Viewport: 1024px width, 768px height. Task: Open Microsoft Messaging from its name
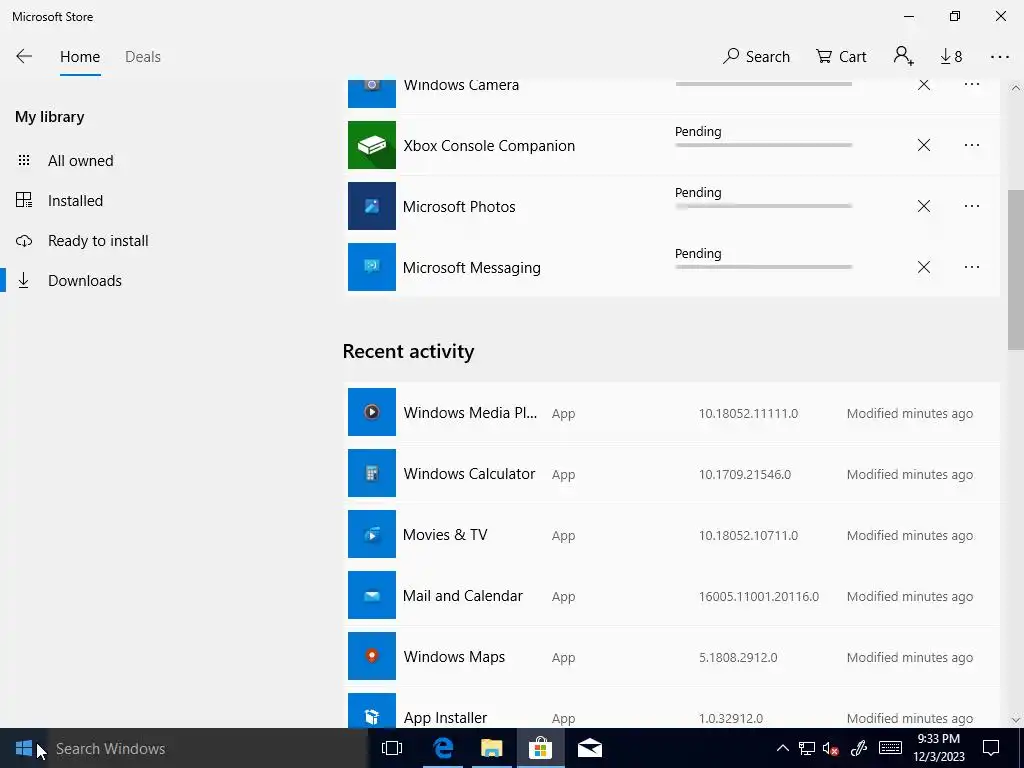click(472, 268)
